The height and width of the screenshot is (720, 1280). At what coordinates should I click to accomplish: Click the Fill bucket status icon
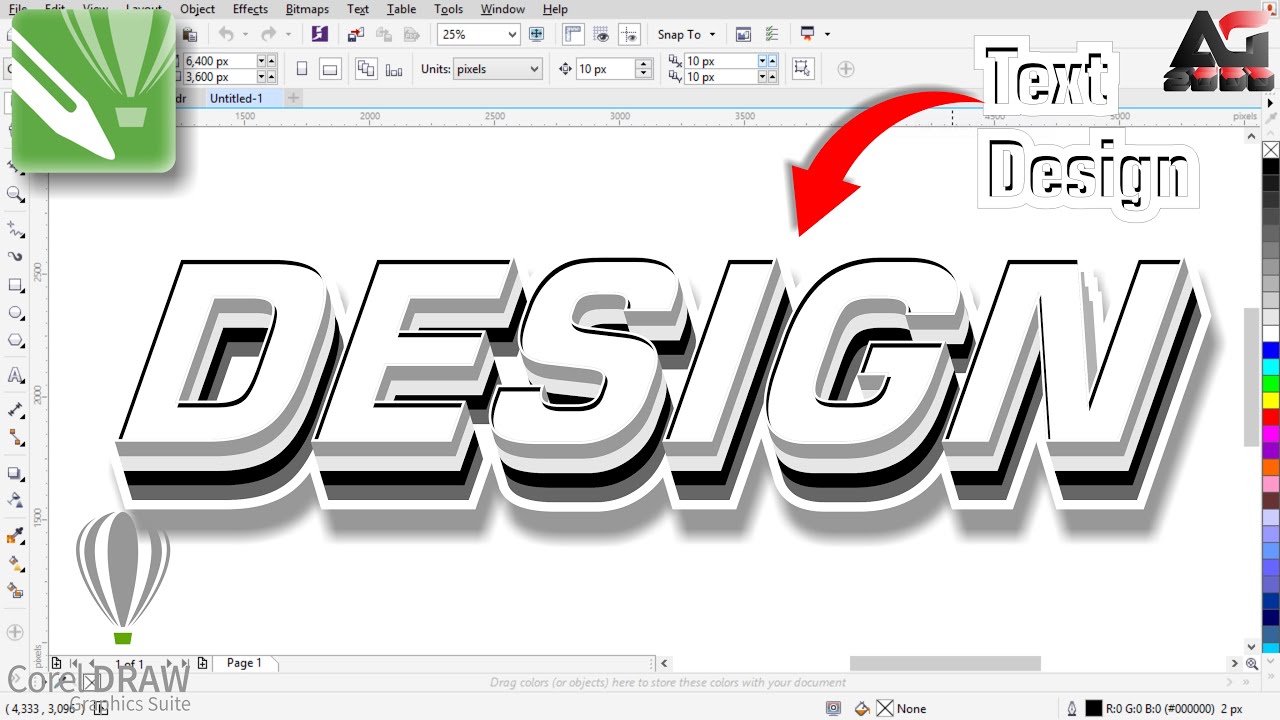tap(863, 708)
